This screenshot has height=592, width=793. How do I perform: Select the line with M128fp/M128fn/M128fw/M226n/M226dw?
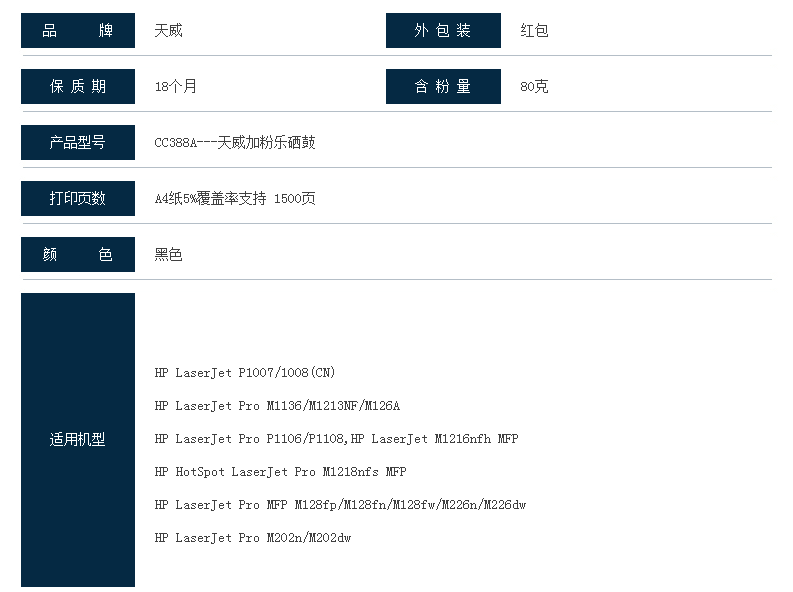point(340,505)
